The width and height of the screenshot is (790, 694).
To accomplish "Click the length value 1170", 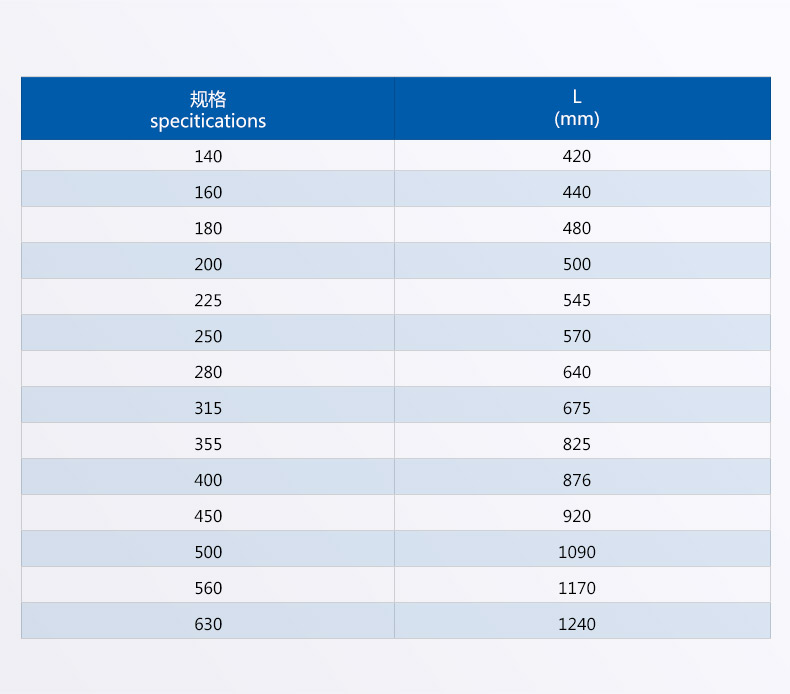I will point(577,588).
